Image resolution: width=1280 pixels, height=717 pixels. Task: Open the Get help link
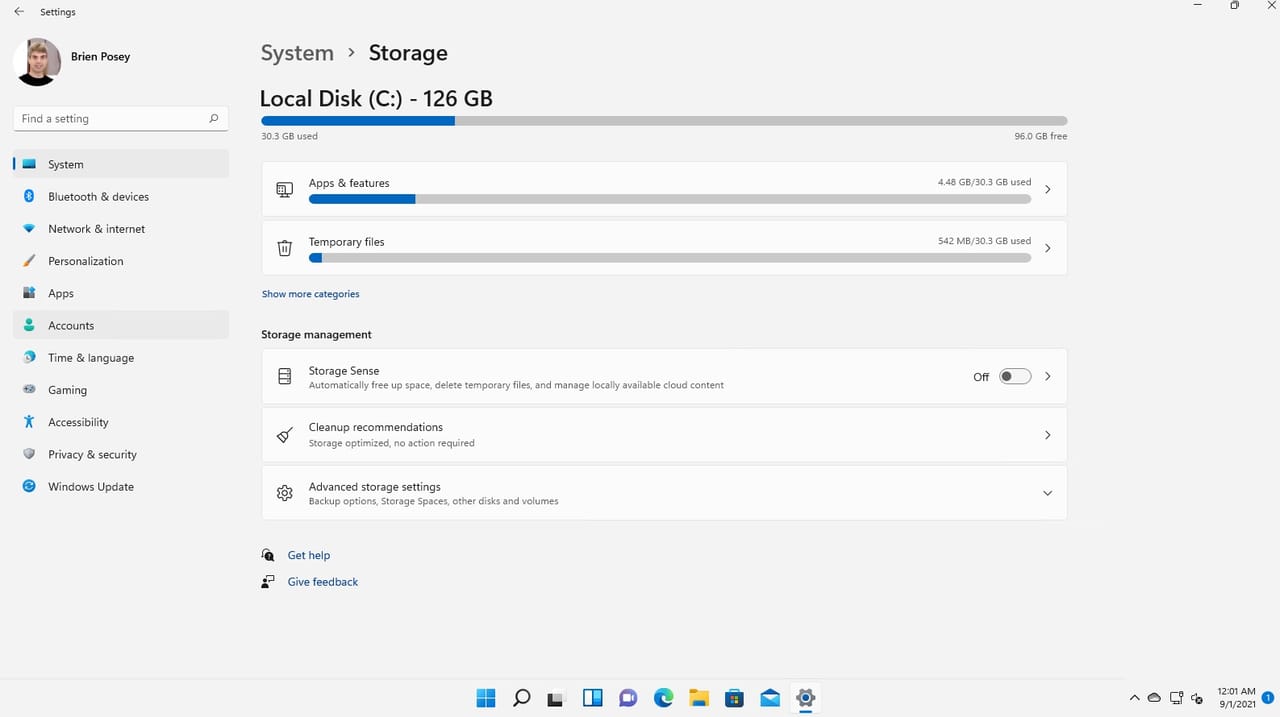pyautogui.click(x=308, y=555)
